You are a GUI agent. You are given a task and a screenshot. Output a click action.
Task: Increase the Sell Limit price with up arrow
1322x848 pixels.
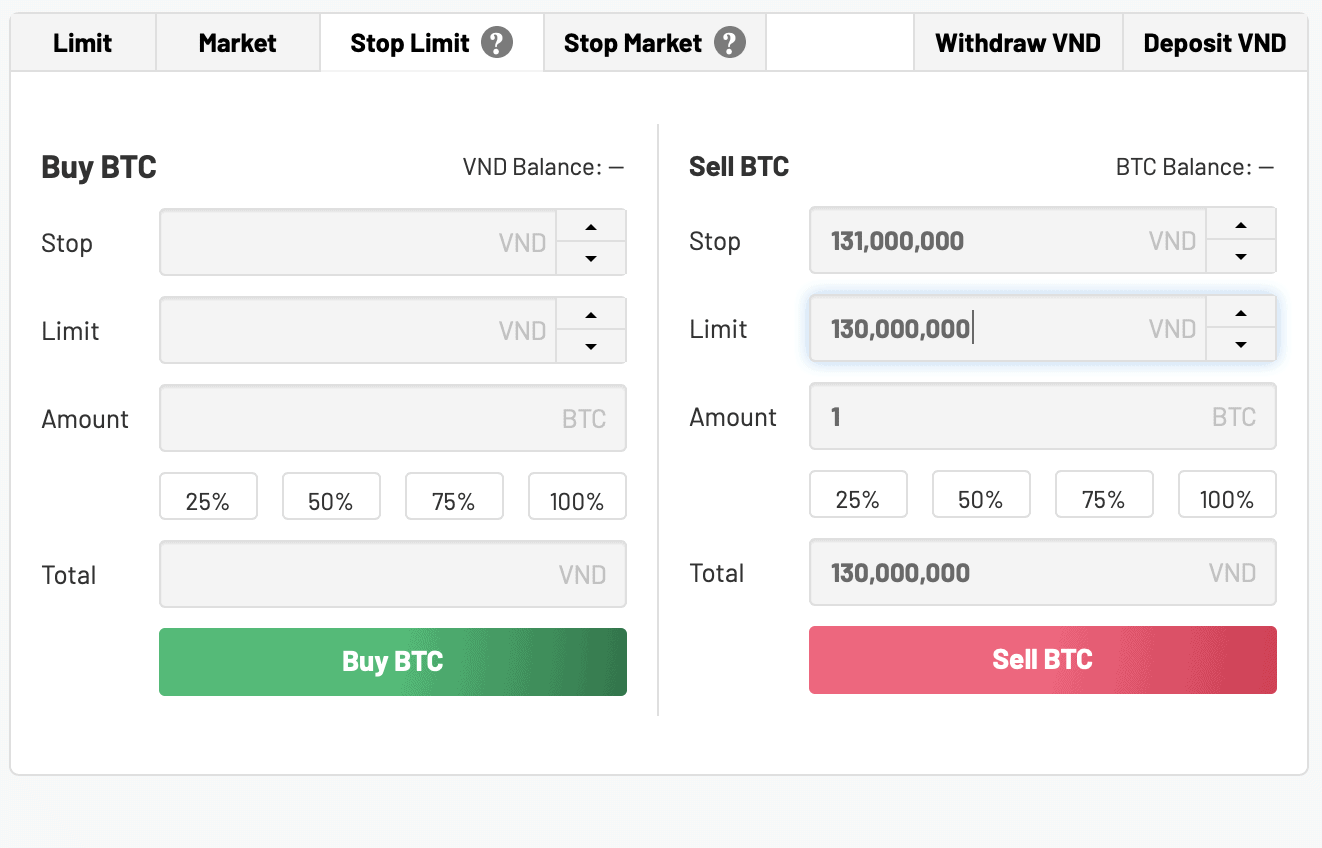[1241, 312]
